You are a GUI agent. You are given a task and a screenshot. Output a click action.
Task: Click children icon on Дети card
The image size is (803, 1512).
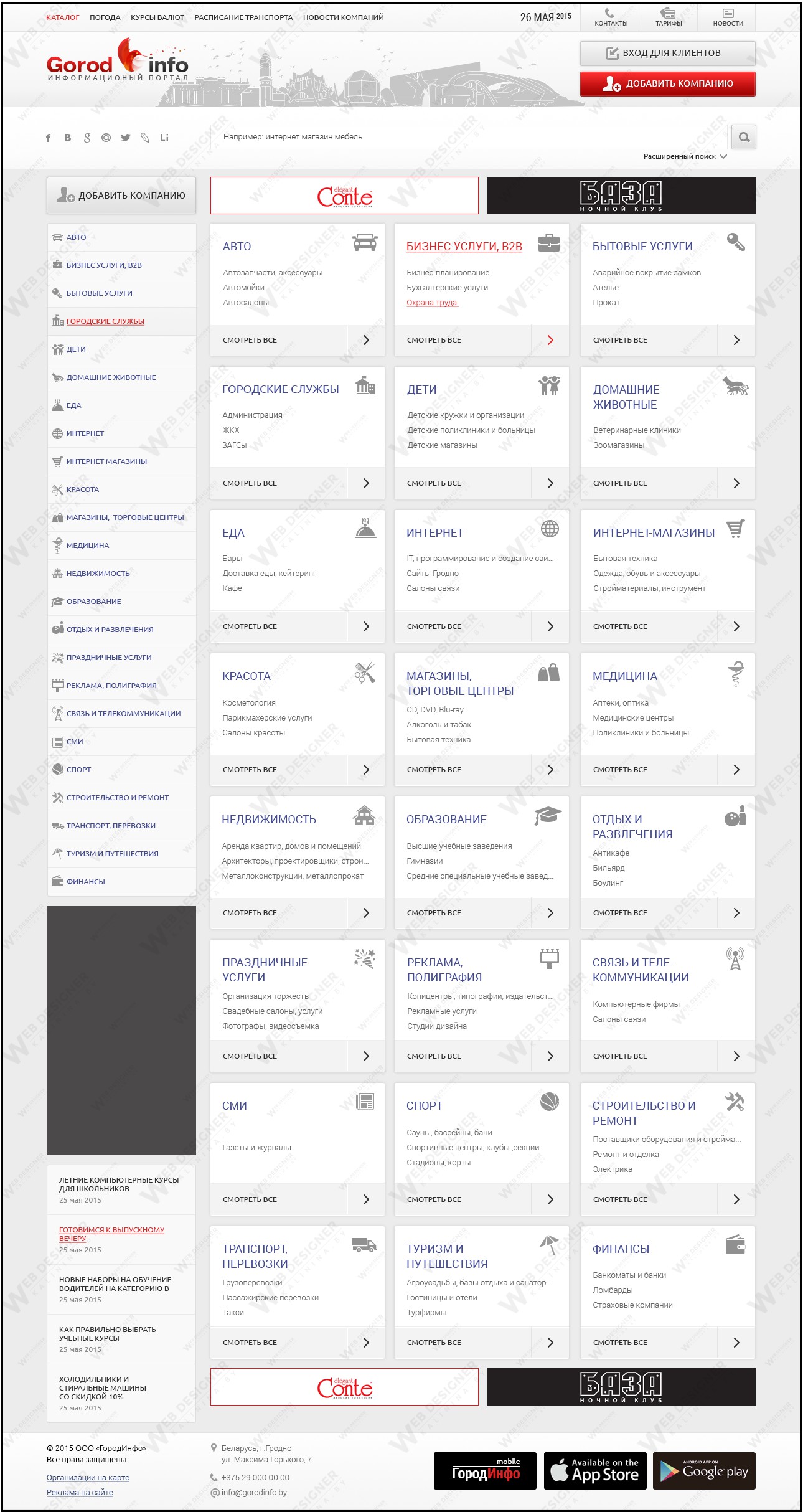click(x=549, y=385)
